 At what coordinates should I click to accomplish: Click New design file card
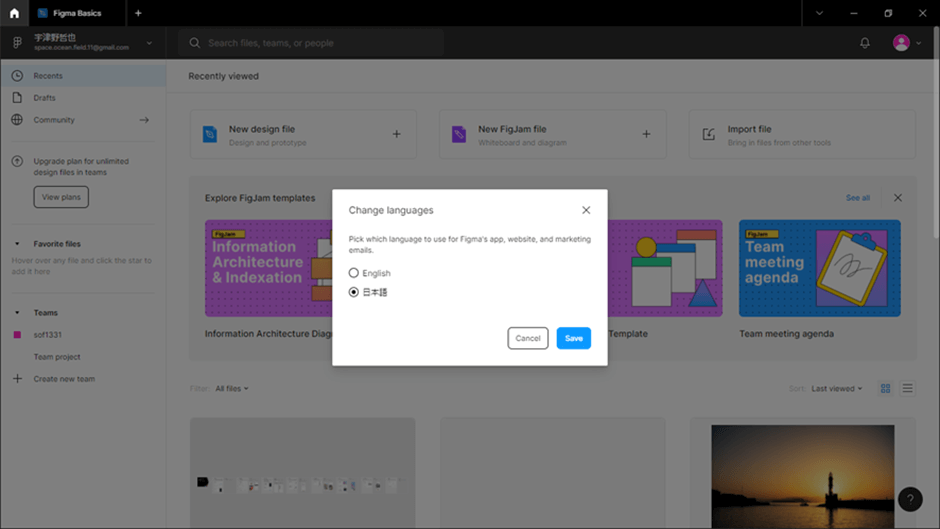pyautogui.click(x=303, y=134)
